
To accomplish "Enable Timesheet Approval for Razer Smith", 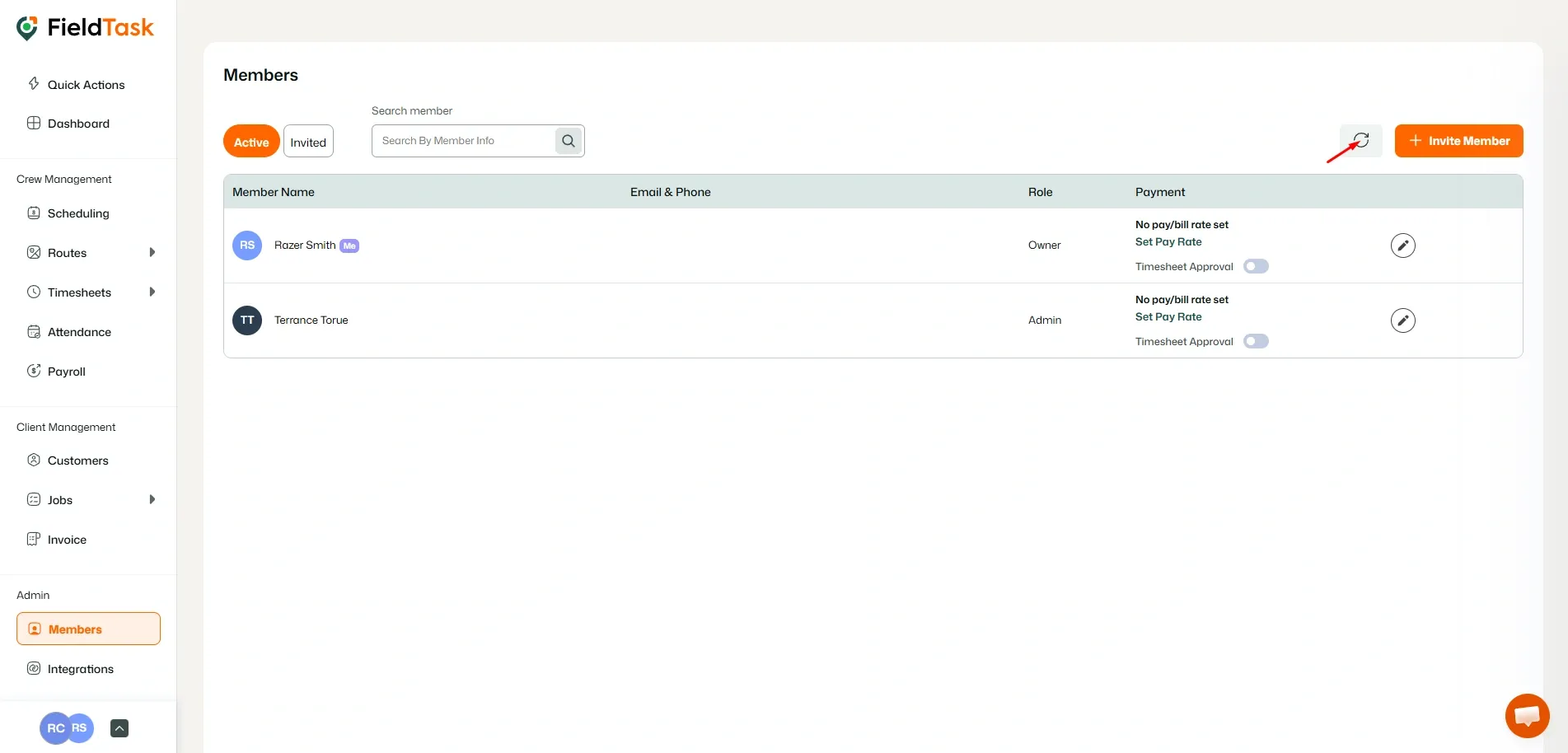I will (x=1256, y=266).
